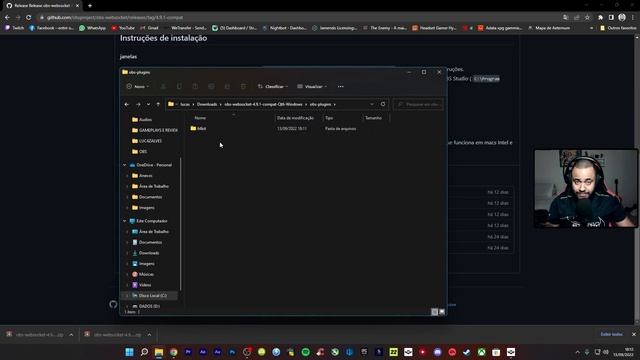The height and width of the screenshot is (360, 640).
Task: Reload the GitHub page in Chrome
Action: pyautogui.click(x=28, y=18)
